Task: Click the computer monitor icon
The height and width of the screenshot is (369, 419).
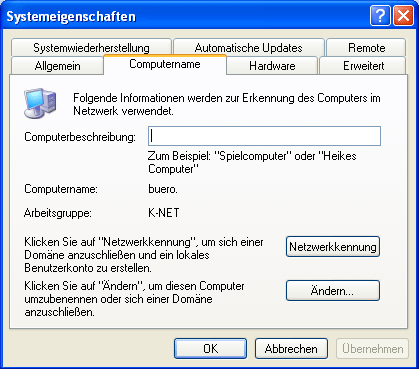Action: [x=40, y=103]
